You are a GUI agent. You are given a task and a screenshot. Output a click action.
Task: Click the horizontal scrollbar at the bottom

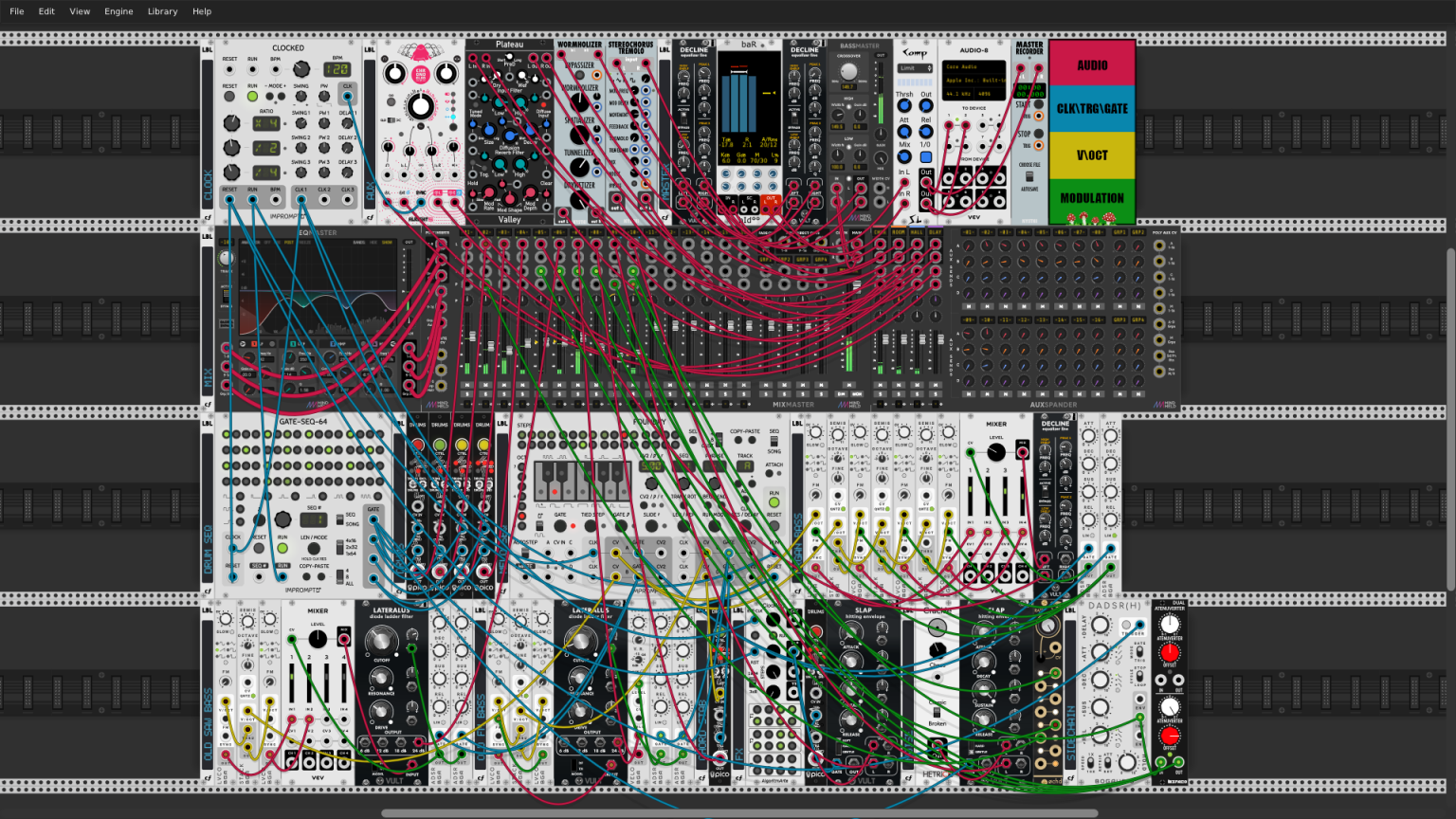coord(739,813)
